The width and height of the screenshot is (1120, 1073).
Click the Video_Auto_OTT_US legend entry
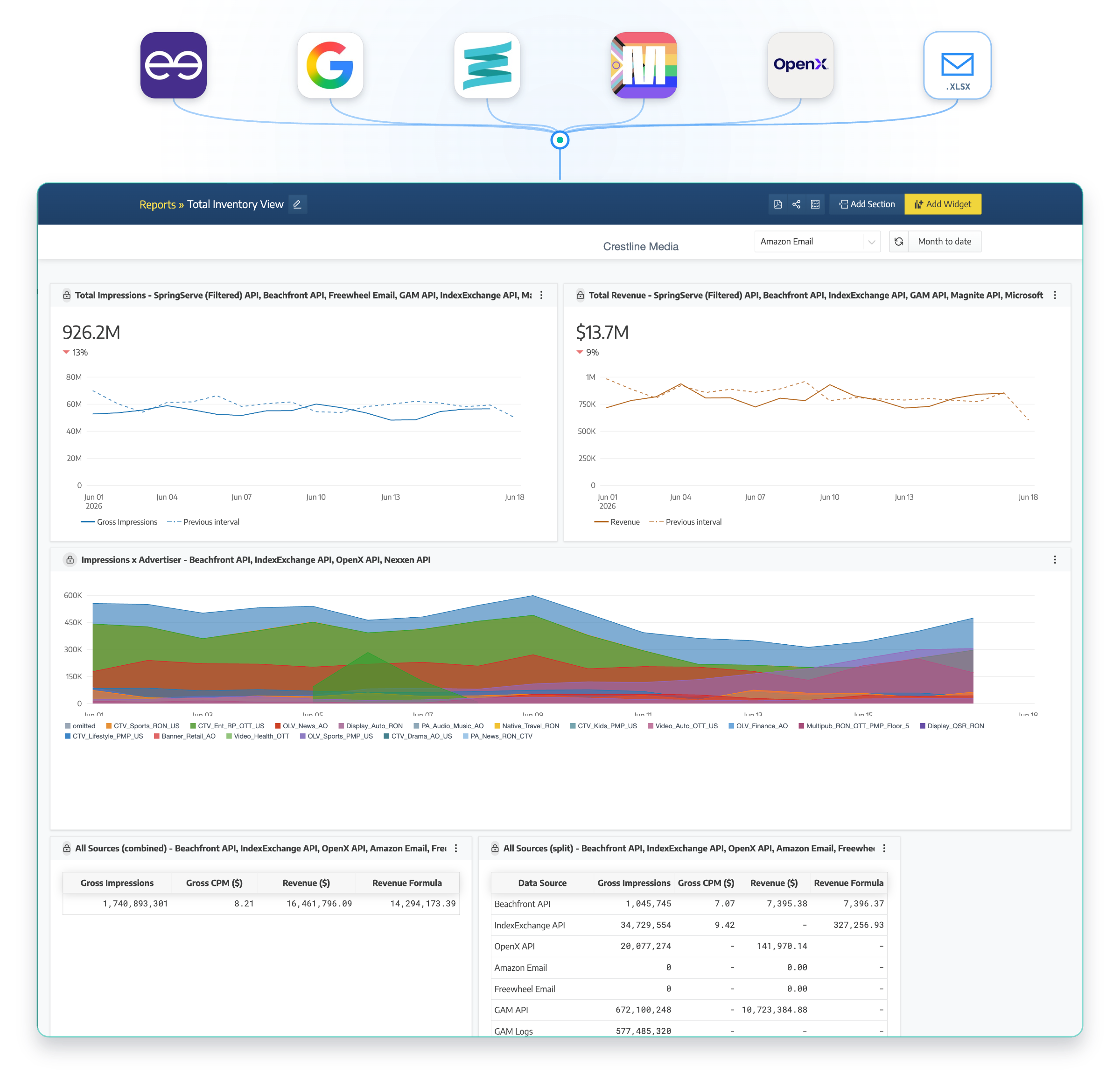pyautogui.click(x=683, y=726)
